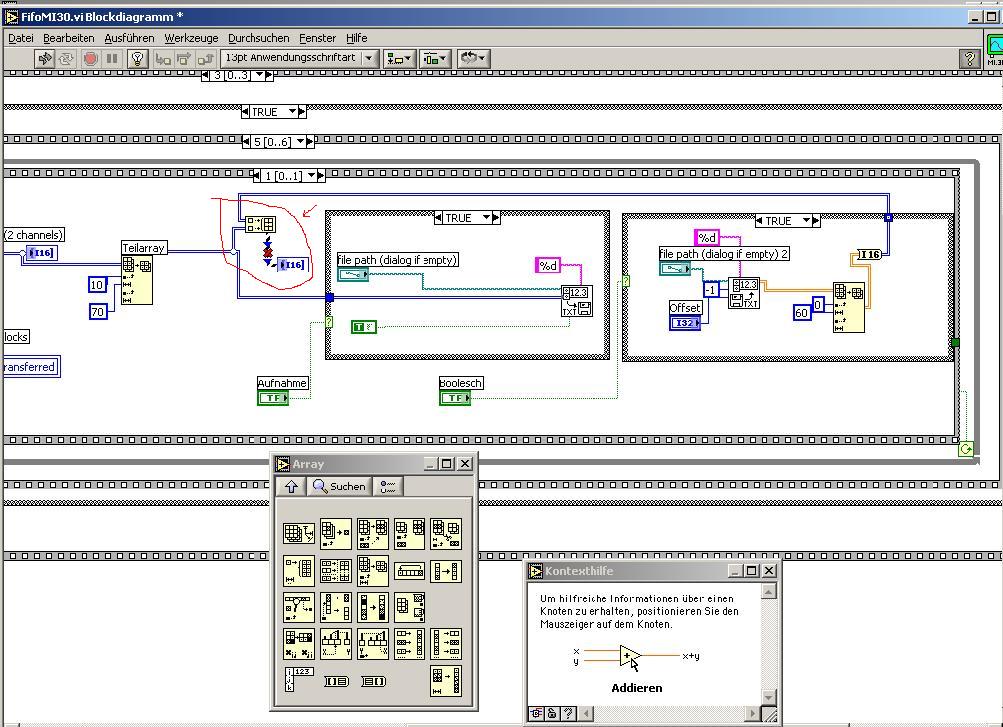Click the Pause button in the toolbar
Screen dimensions: 1003x727
[112, 59]
